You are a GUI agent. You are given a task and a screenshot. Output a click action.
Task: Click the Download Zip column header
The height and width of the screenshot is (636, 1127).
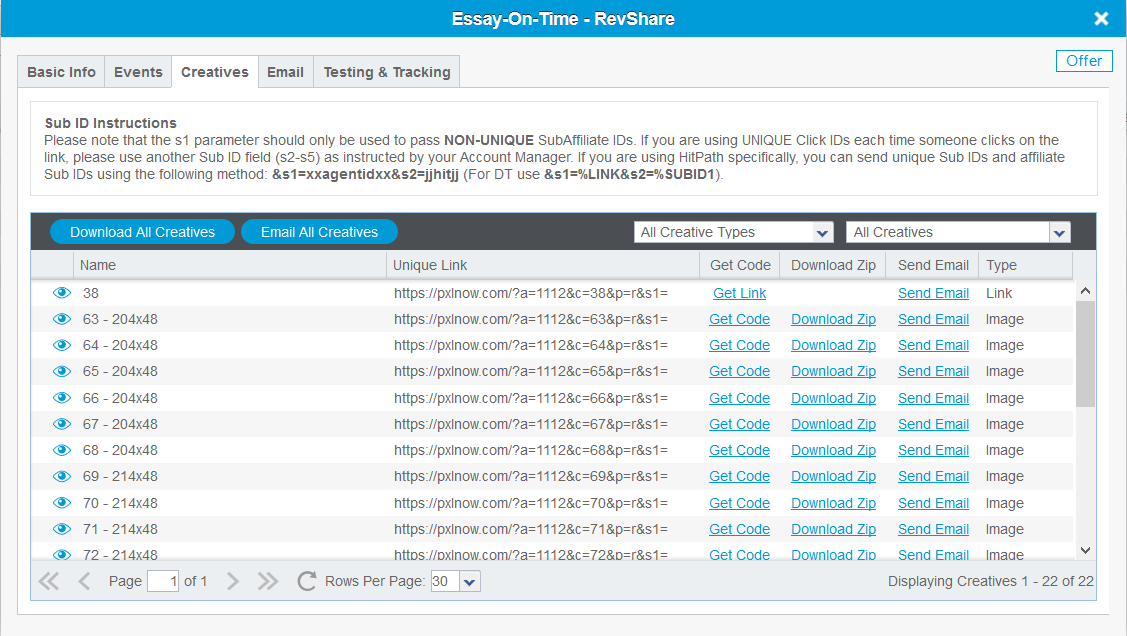(x=833, y=265)
